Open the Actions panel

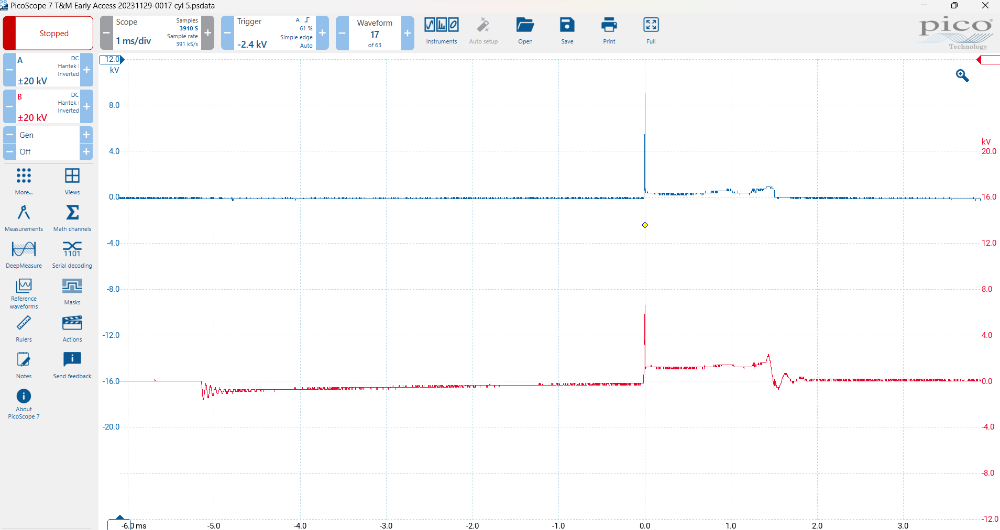[x=72, y=327]
